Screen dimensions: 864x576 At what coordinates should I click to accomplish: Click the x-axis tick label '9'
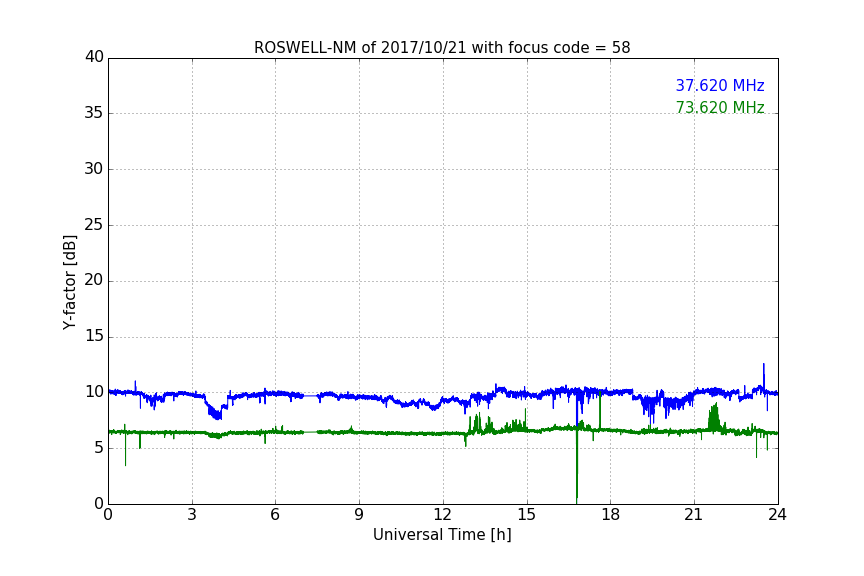(359, 515)
